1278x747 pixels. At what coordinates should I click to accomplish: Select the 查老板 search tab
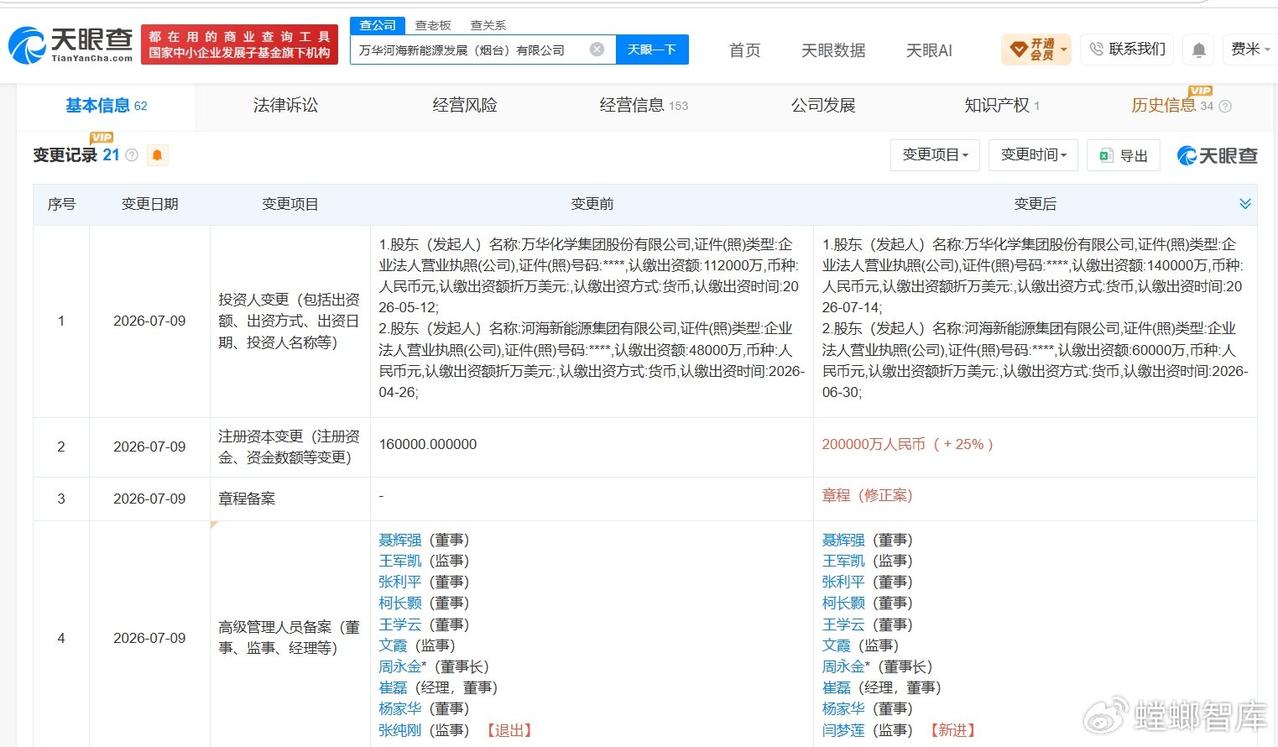(433, 25)
